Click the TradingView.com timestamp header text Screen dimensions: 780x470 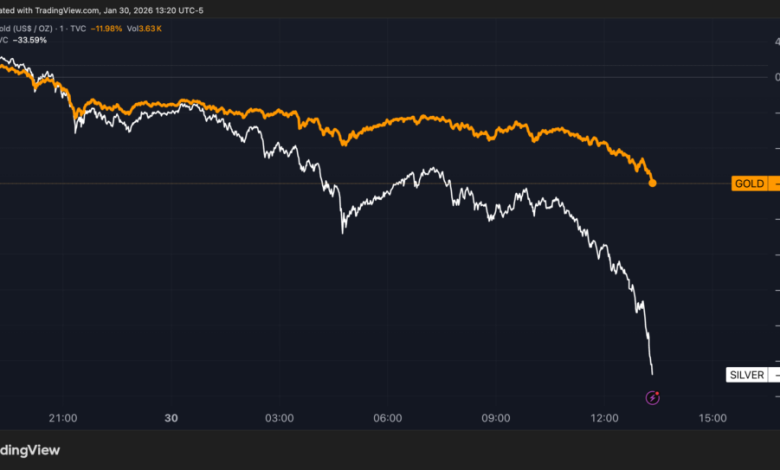101,10
